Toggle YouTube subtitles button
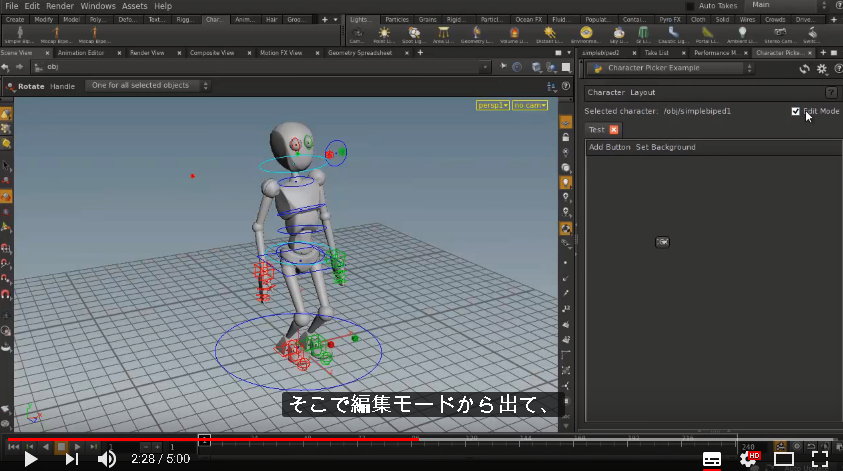The height and width of the screenshot is (471, 843). 712,459
